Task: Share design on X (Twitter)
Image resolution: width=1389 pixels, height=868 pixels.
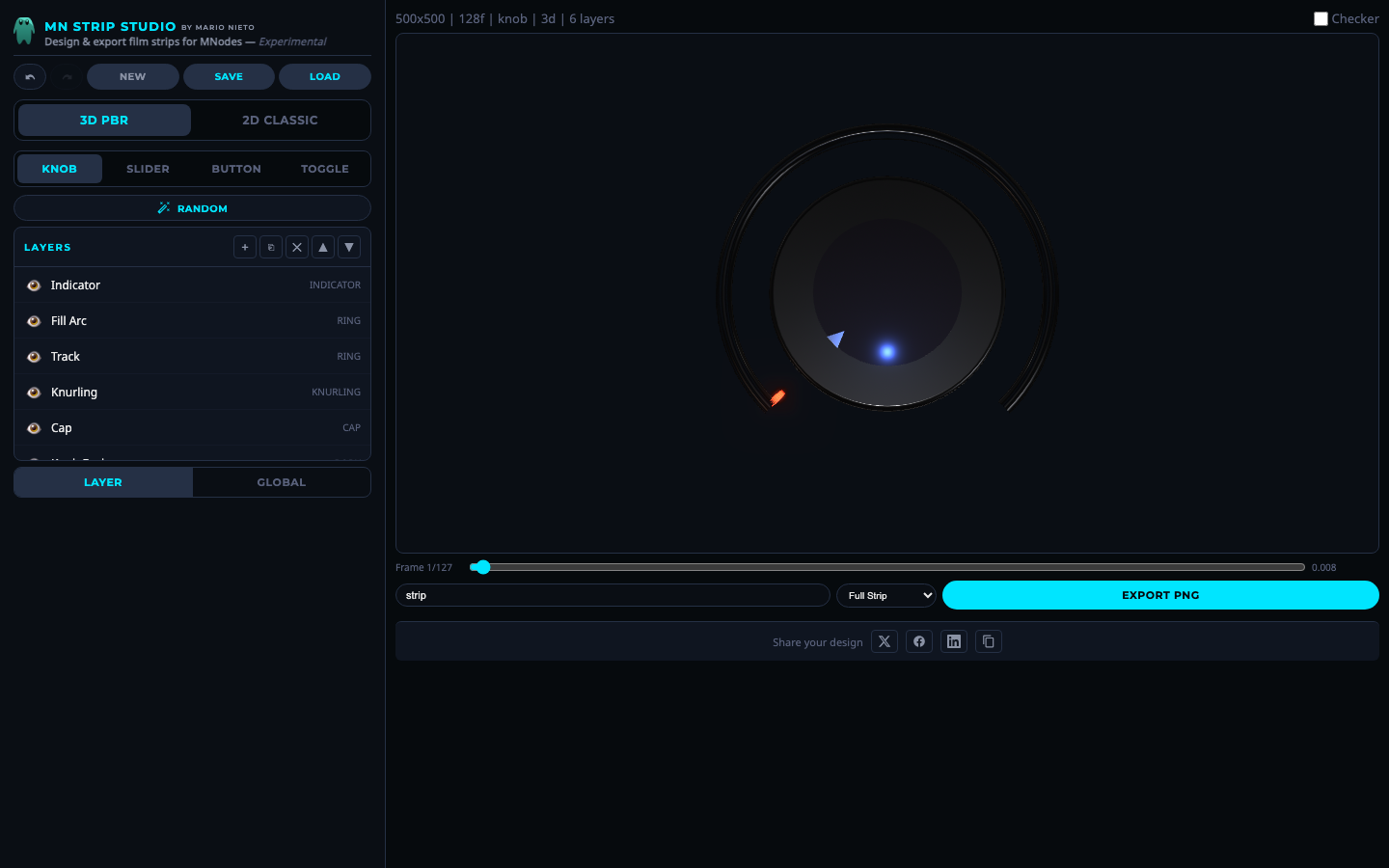Action: [885, 642]
